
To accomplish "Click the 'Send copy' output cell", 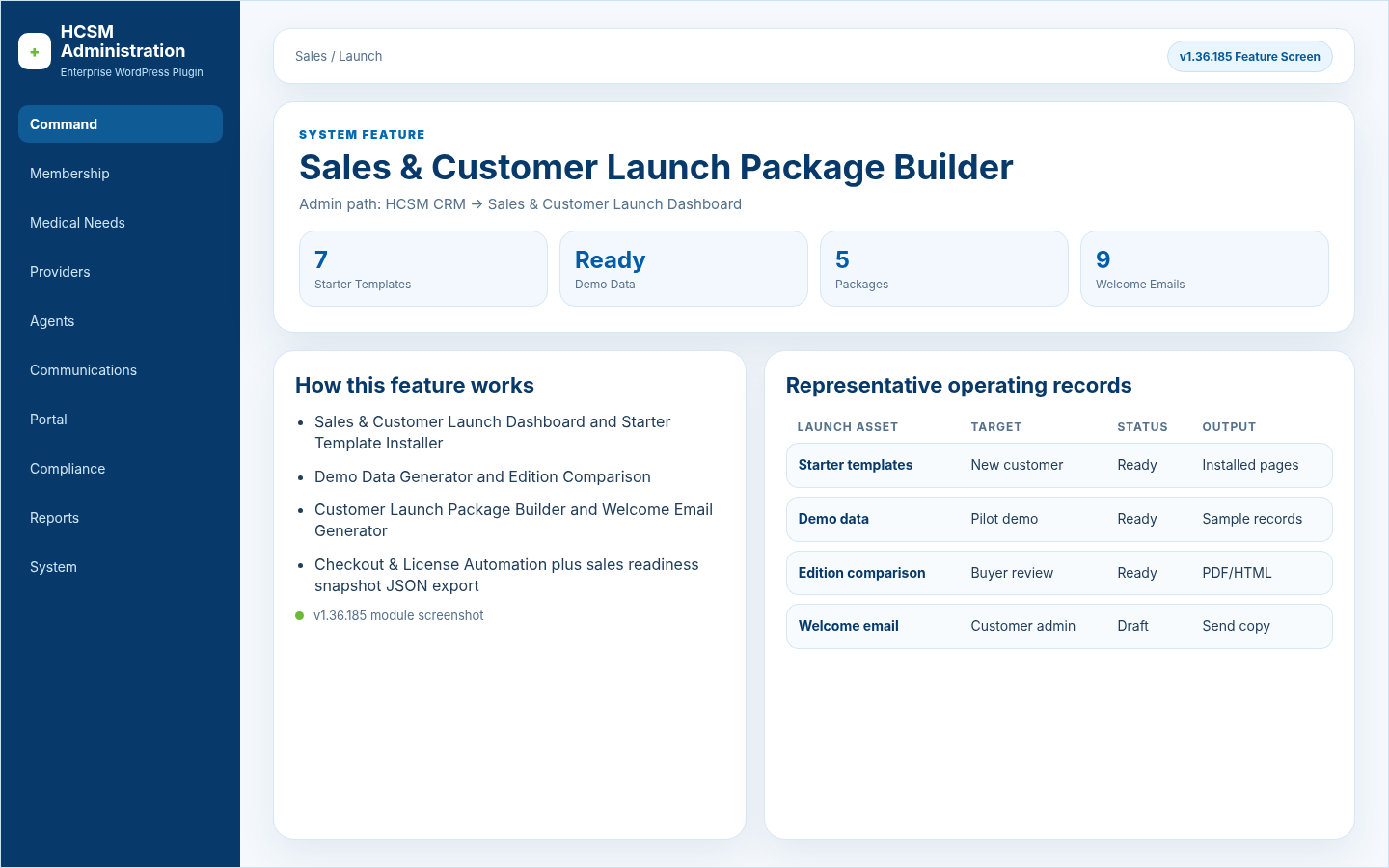I will coord(1236,626).
